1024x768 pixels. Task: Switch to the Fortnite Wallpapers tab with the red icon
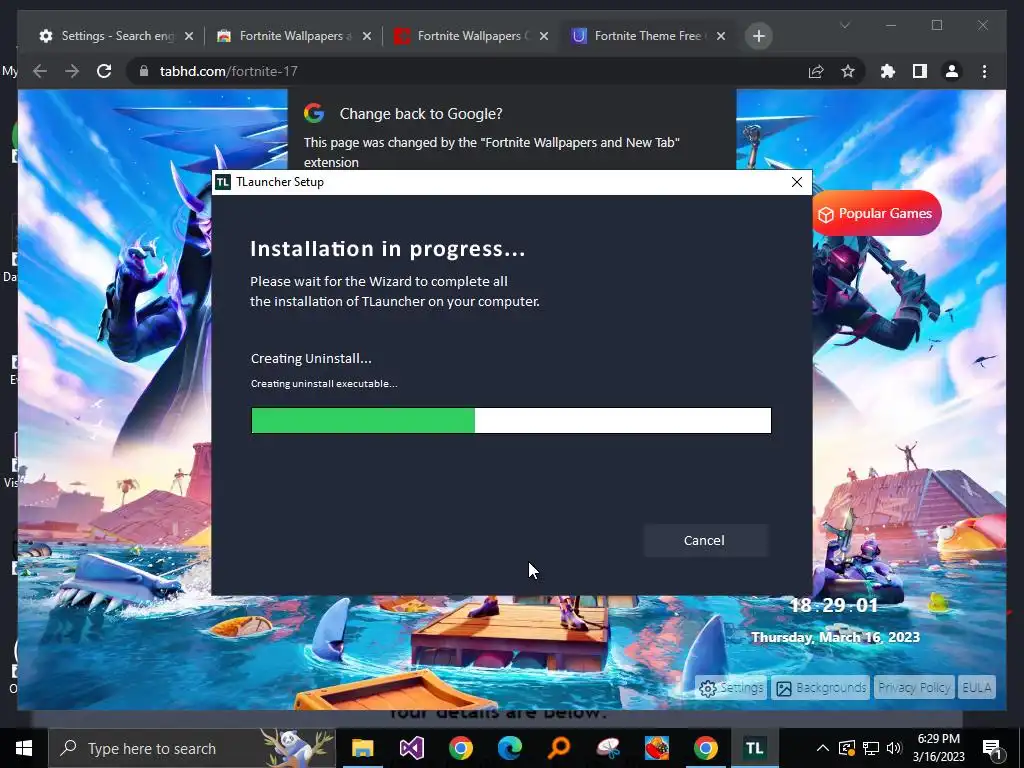[472, 36]
